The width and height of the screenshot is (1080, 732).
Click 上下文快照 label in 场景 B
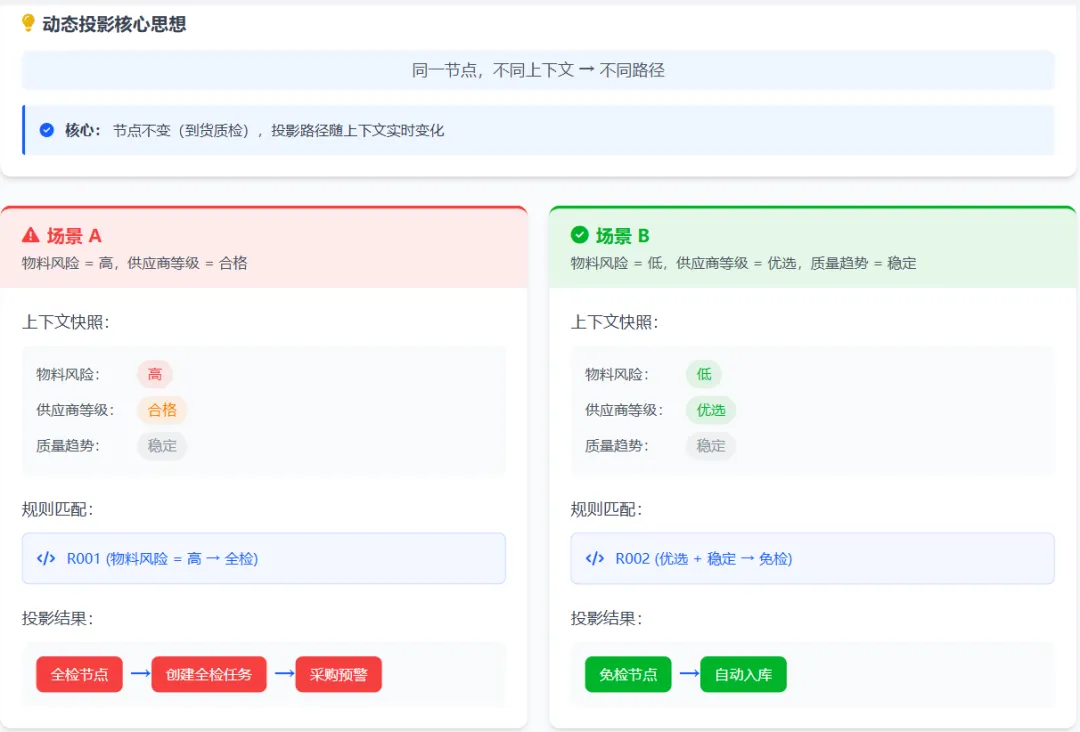point(614,322)
